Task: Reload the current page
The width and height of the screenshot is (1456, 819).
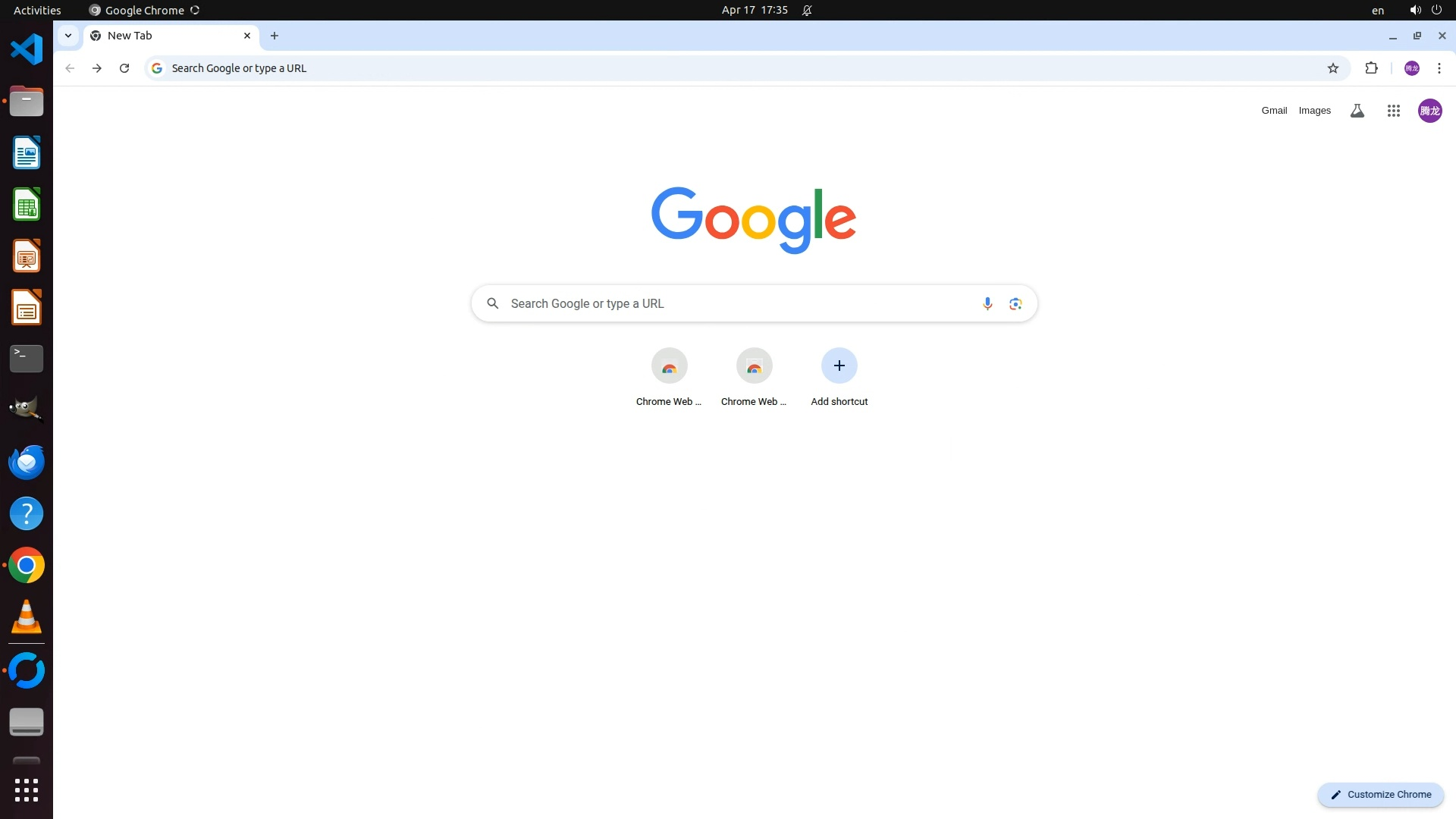Action: (x=124, y=68)
